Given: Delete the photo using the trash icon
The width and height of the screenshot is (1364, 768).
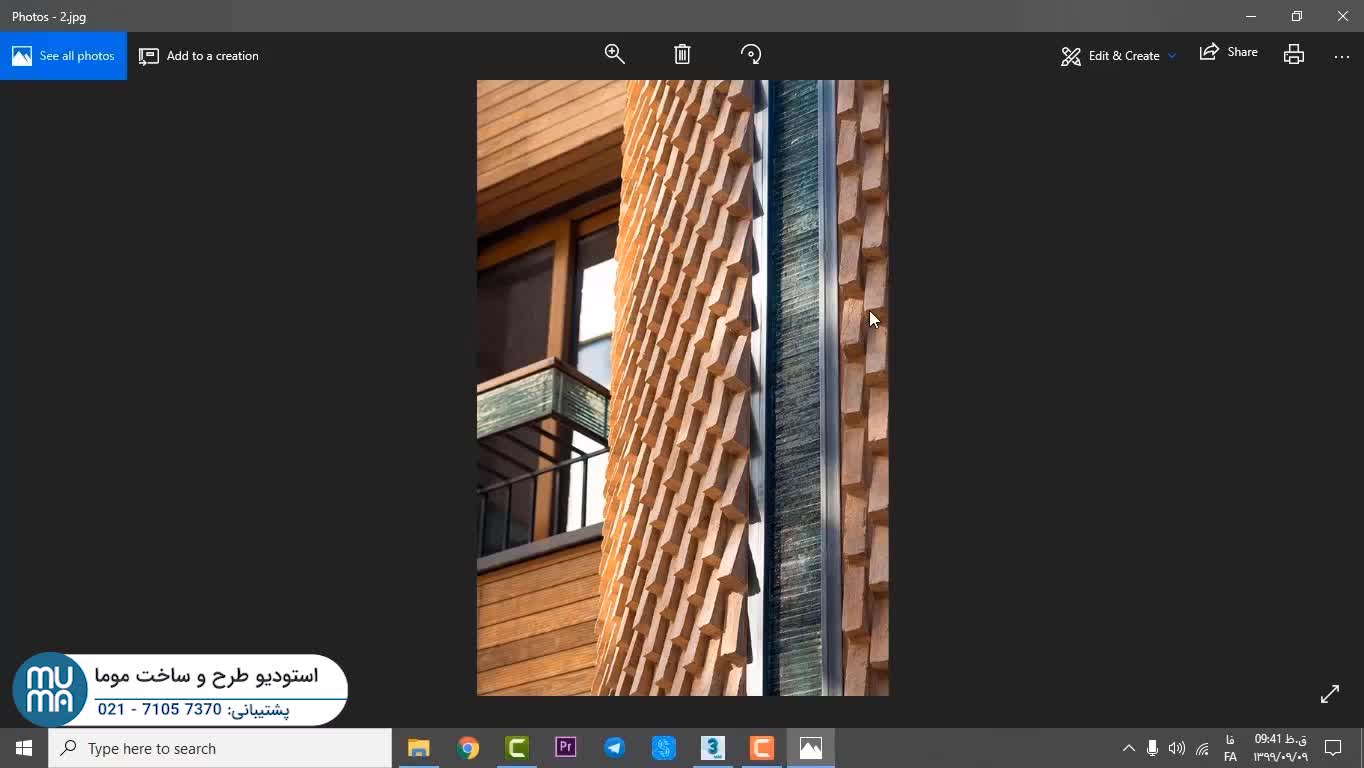Looking at the screenshot, I should click(x=682, y=55).
